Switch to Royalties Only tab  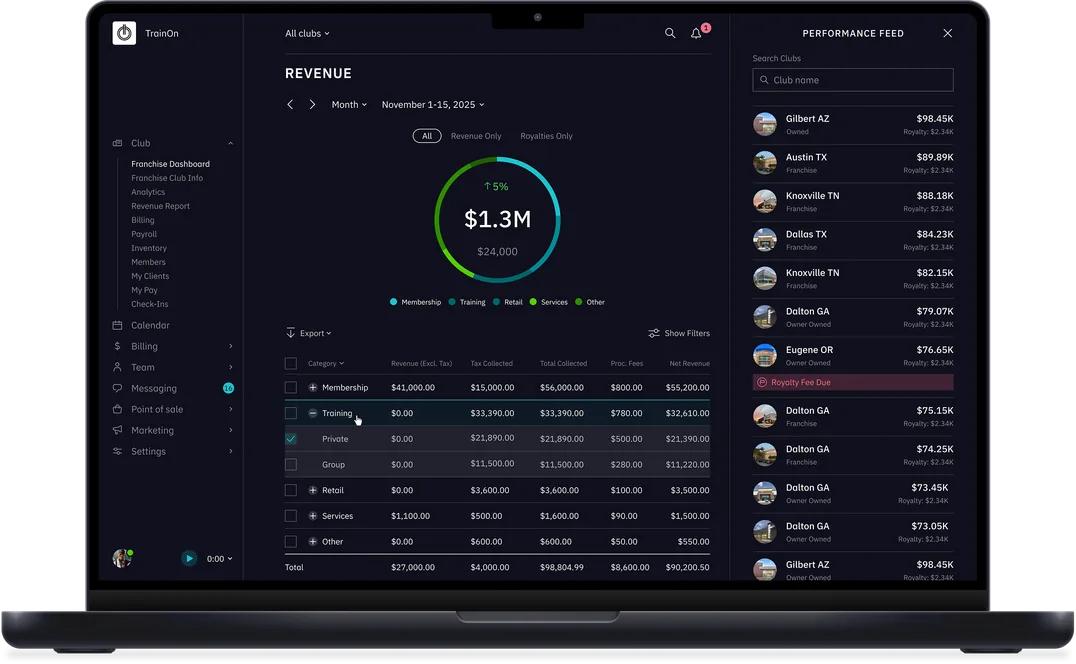[x=546, y=136]
